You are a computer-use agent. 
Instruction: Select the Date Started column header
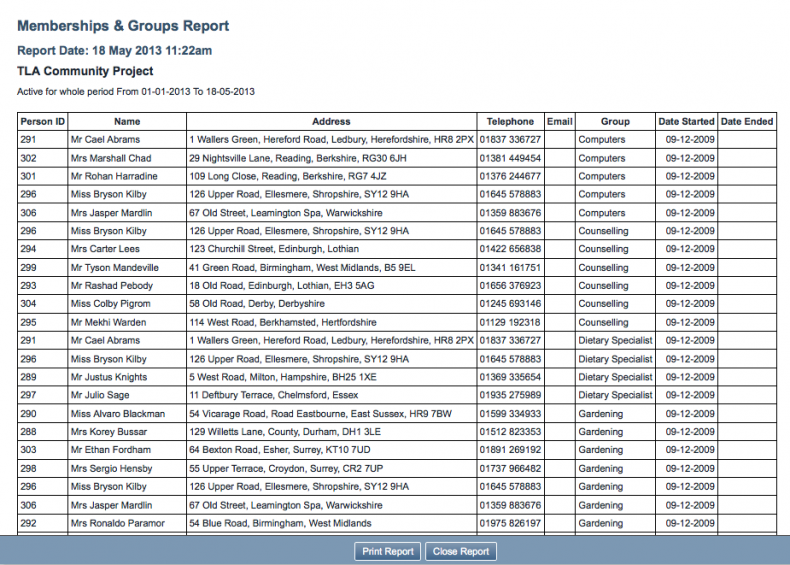[x=686, y=121]
